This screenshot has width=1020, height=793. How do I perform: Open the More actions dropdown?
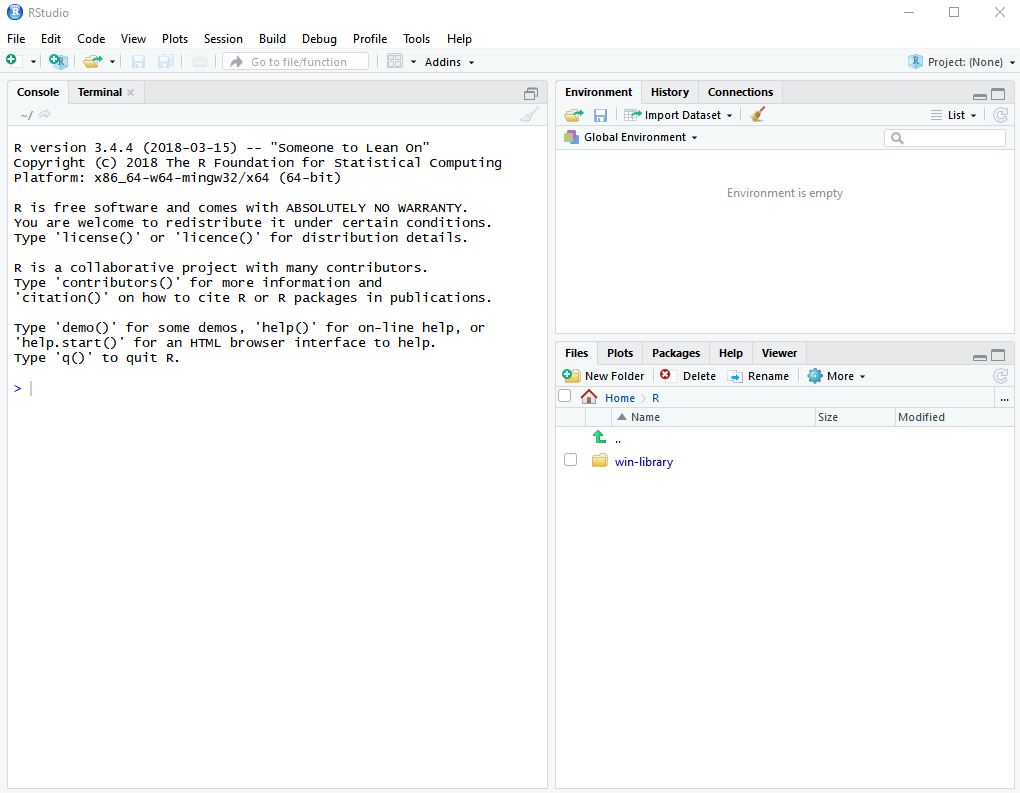click(x=837, y=376)
